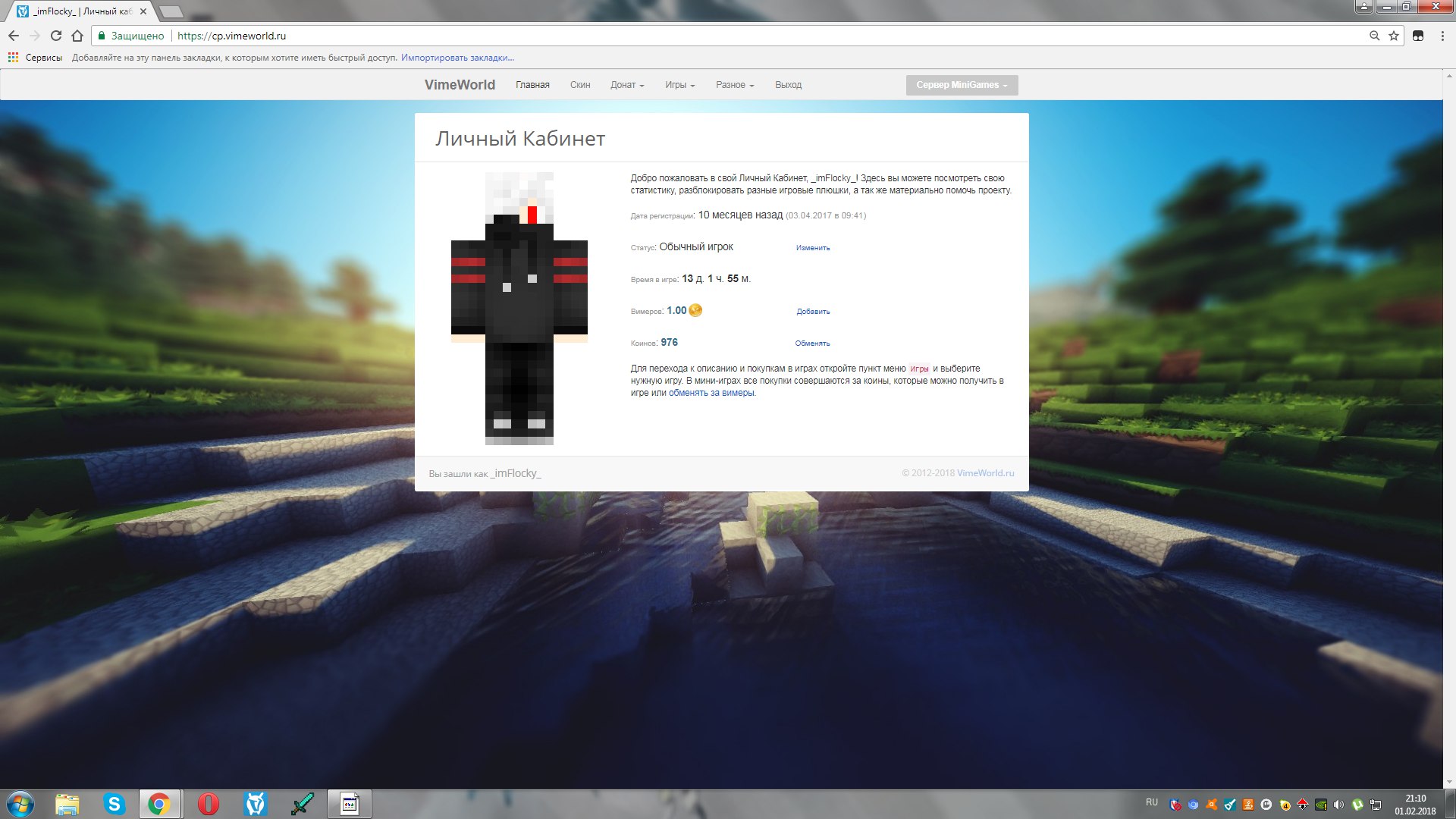This screenshot has height=819, width=1456.
Task: Open the Сервисы apps shortcut
Action: (35, 58)
